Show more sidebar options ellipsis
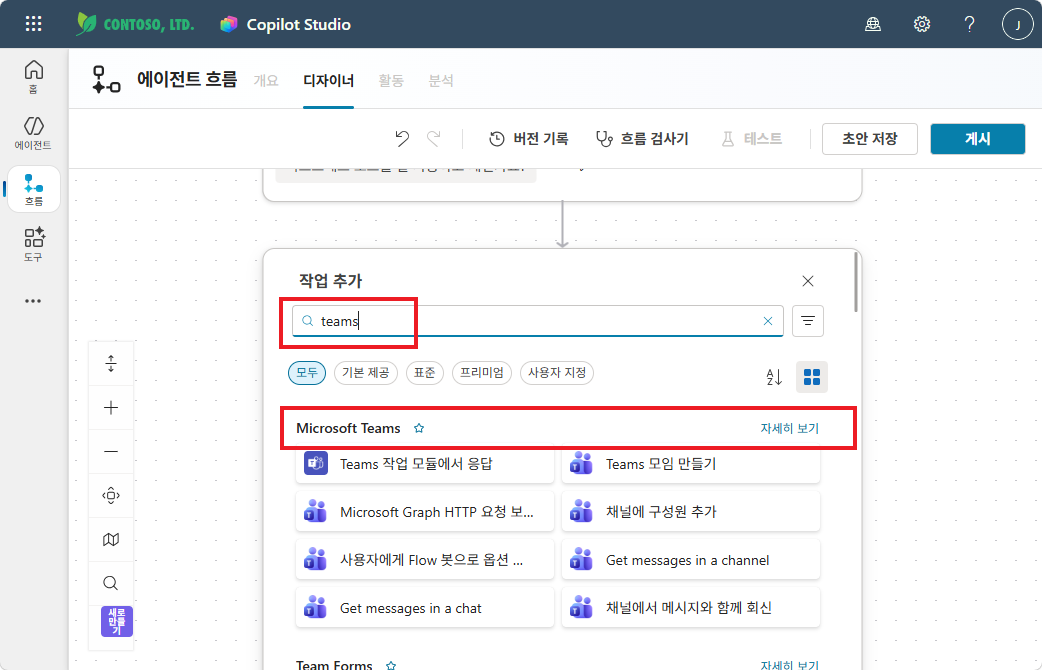Viewport: 1042px width, 670px height. (33, 301)
